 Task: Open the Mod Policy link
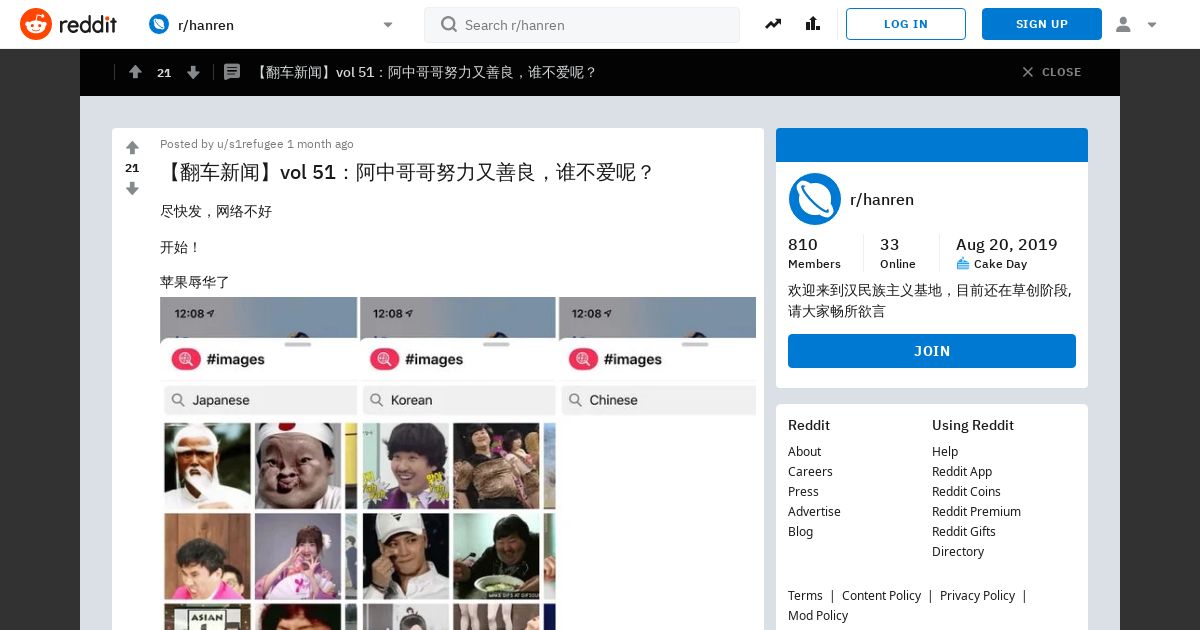click(818, 615)
